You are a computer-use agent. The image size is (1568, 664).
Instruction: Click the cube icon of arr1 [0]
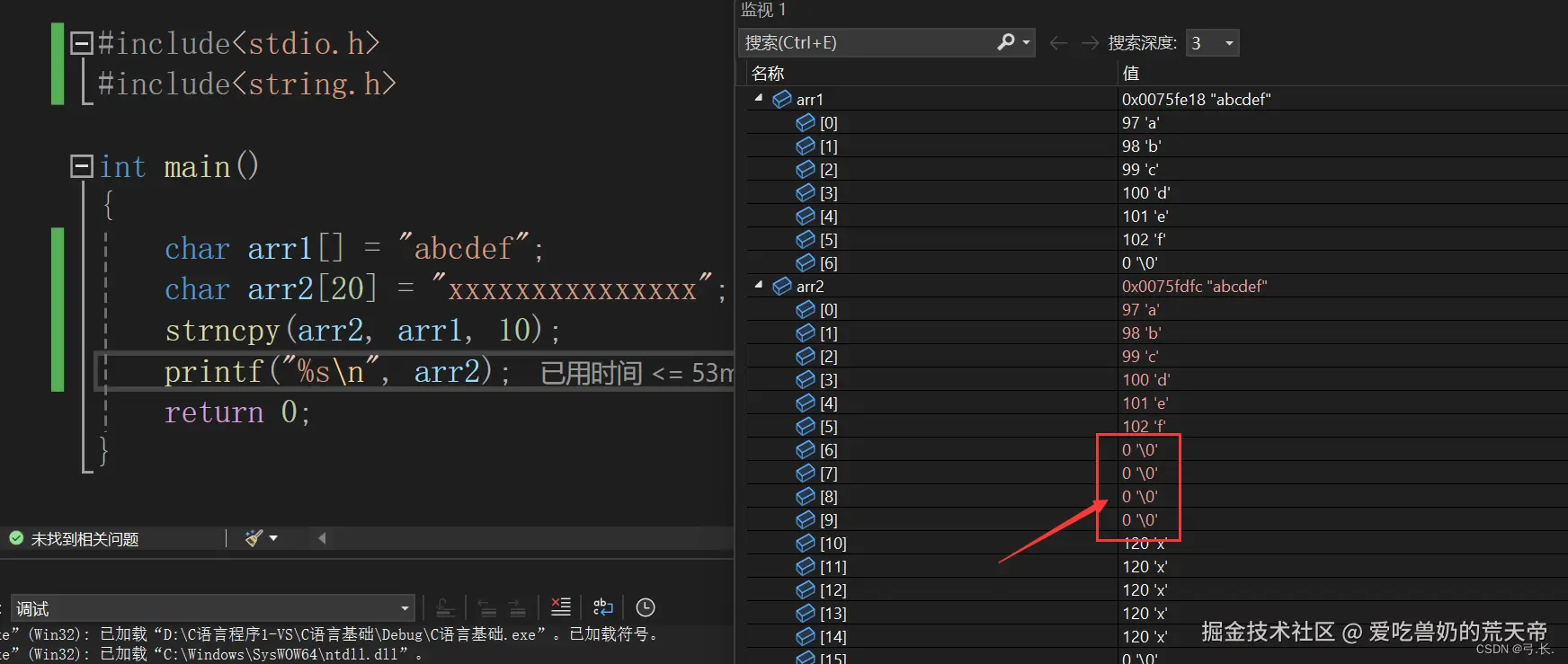[x=806, y=122]
